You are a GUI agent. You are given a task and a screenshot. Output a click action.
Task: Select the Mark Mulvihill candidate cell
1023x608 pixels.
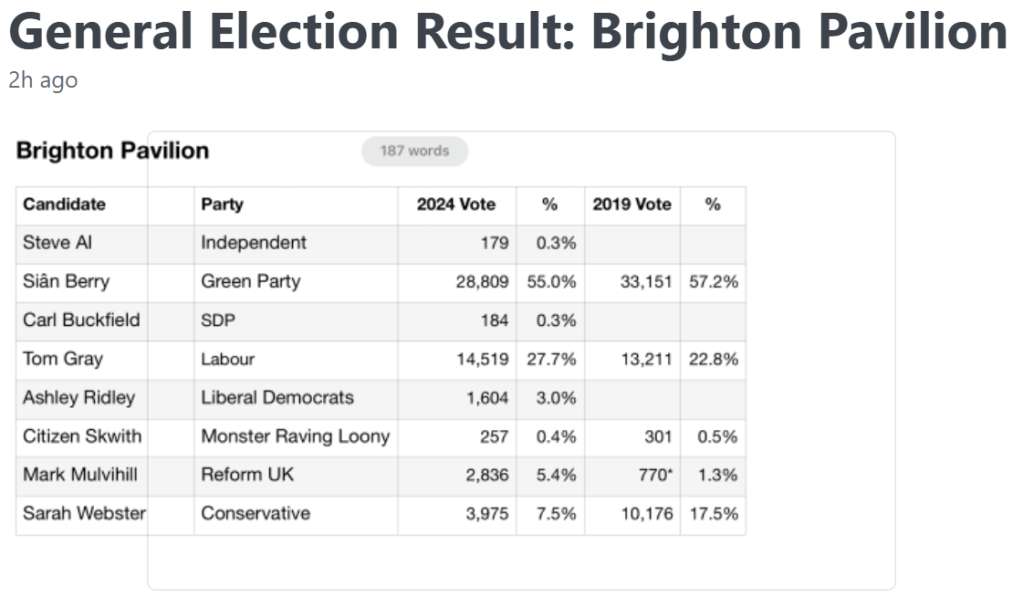[82, 475]
